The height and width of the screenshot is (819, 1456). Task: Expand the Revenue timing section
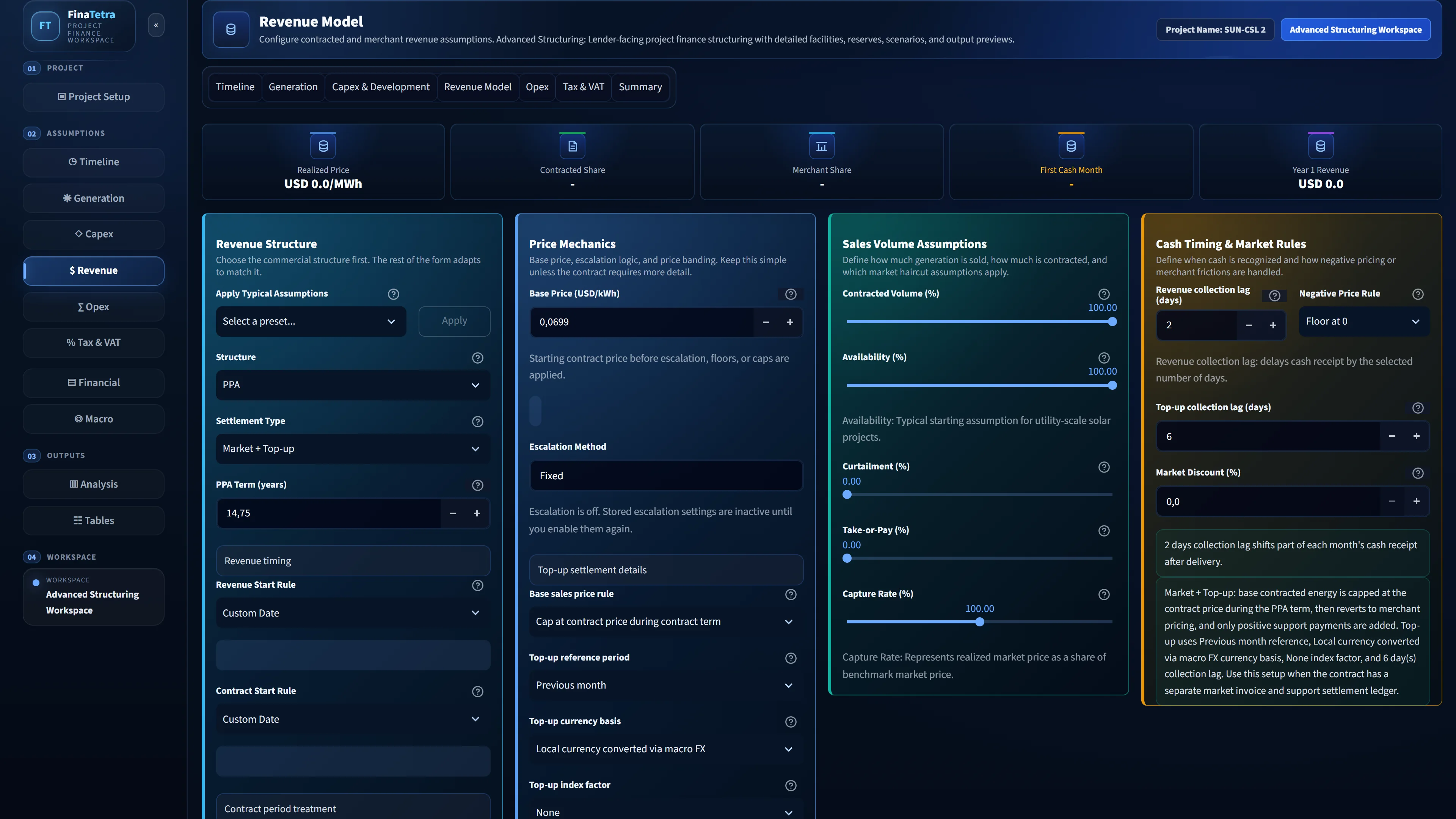353,561
